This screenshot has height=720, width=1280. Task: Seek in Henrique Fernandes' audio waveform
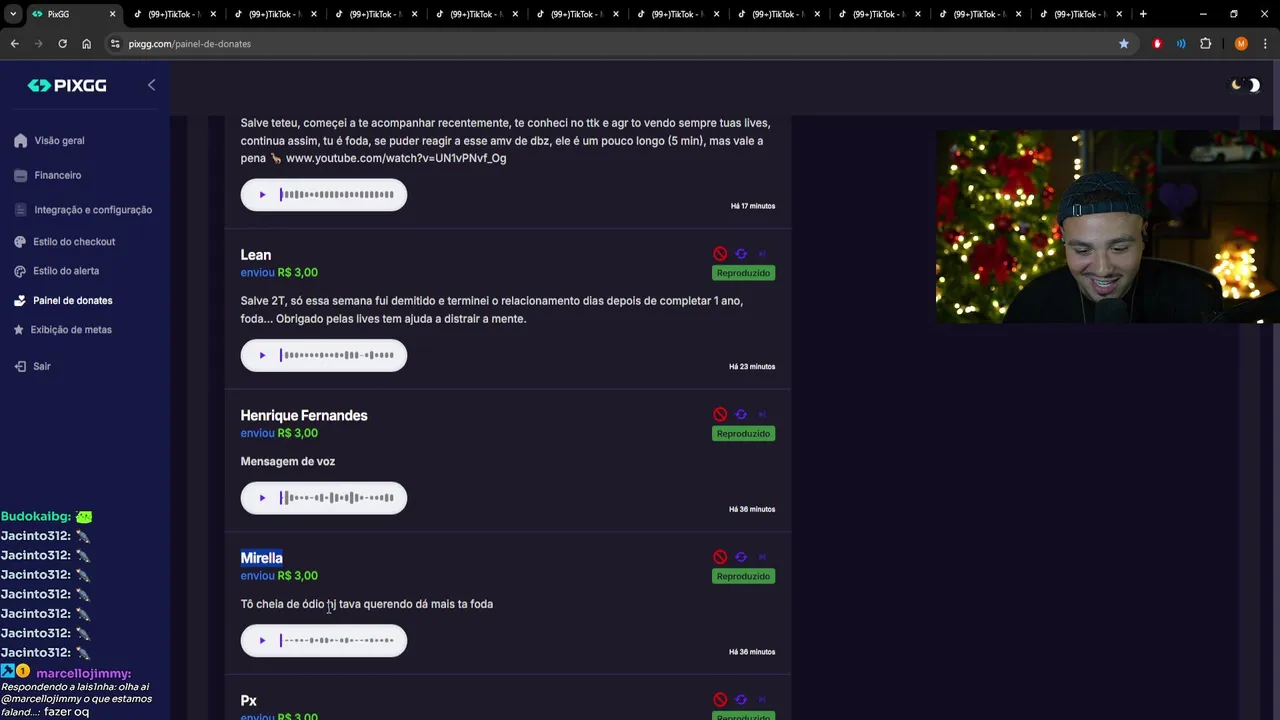[337, 498]
